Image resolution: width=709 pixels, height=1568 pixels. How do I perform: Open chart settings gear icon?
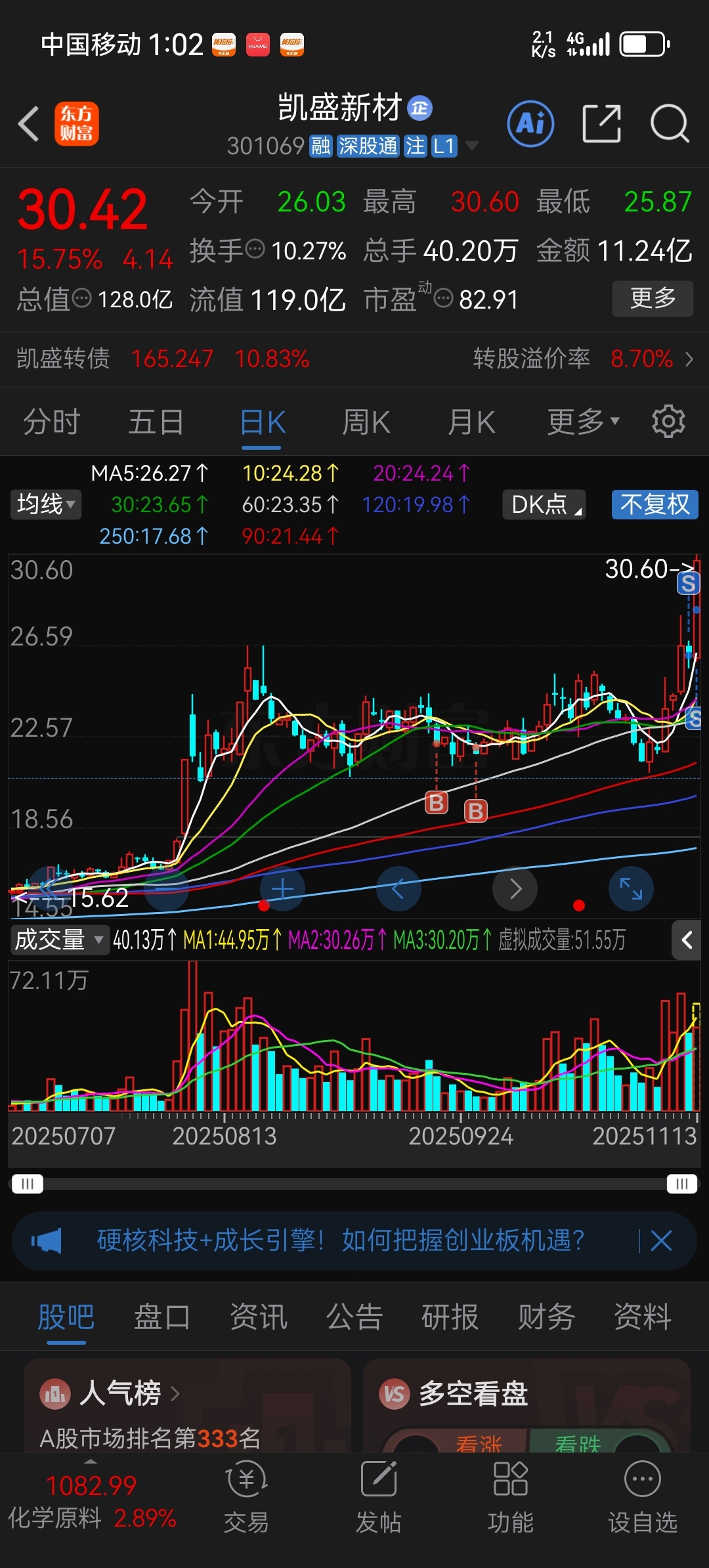tap(668, 422)
